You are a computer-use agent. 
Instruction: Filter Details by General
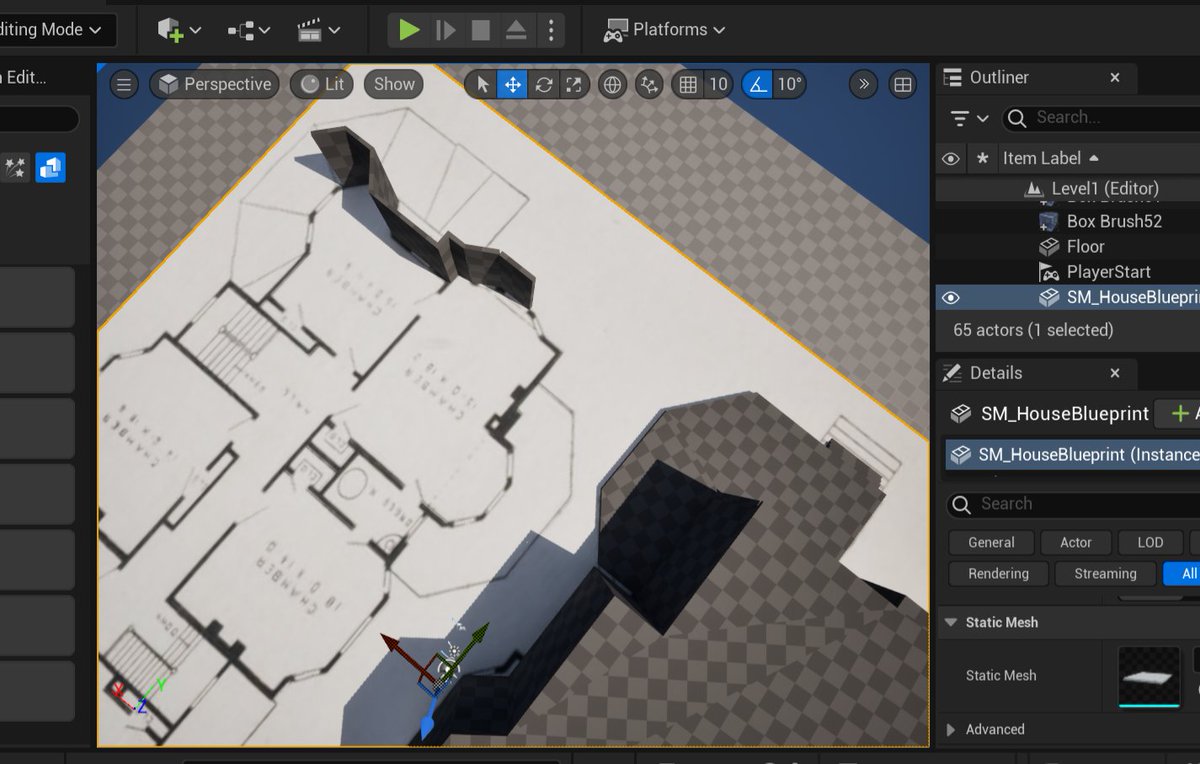991,542
